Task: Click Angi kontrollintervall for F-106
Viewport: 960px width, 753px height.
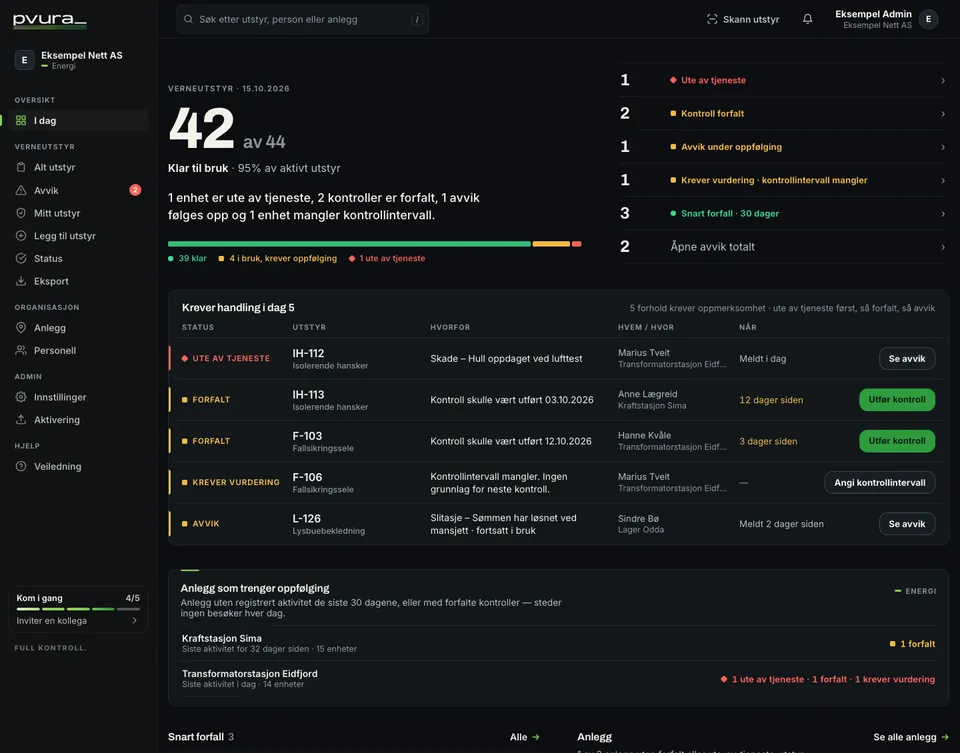Action: pyautogui.click(x=880, y=482)
